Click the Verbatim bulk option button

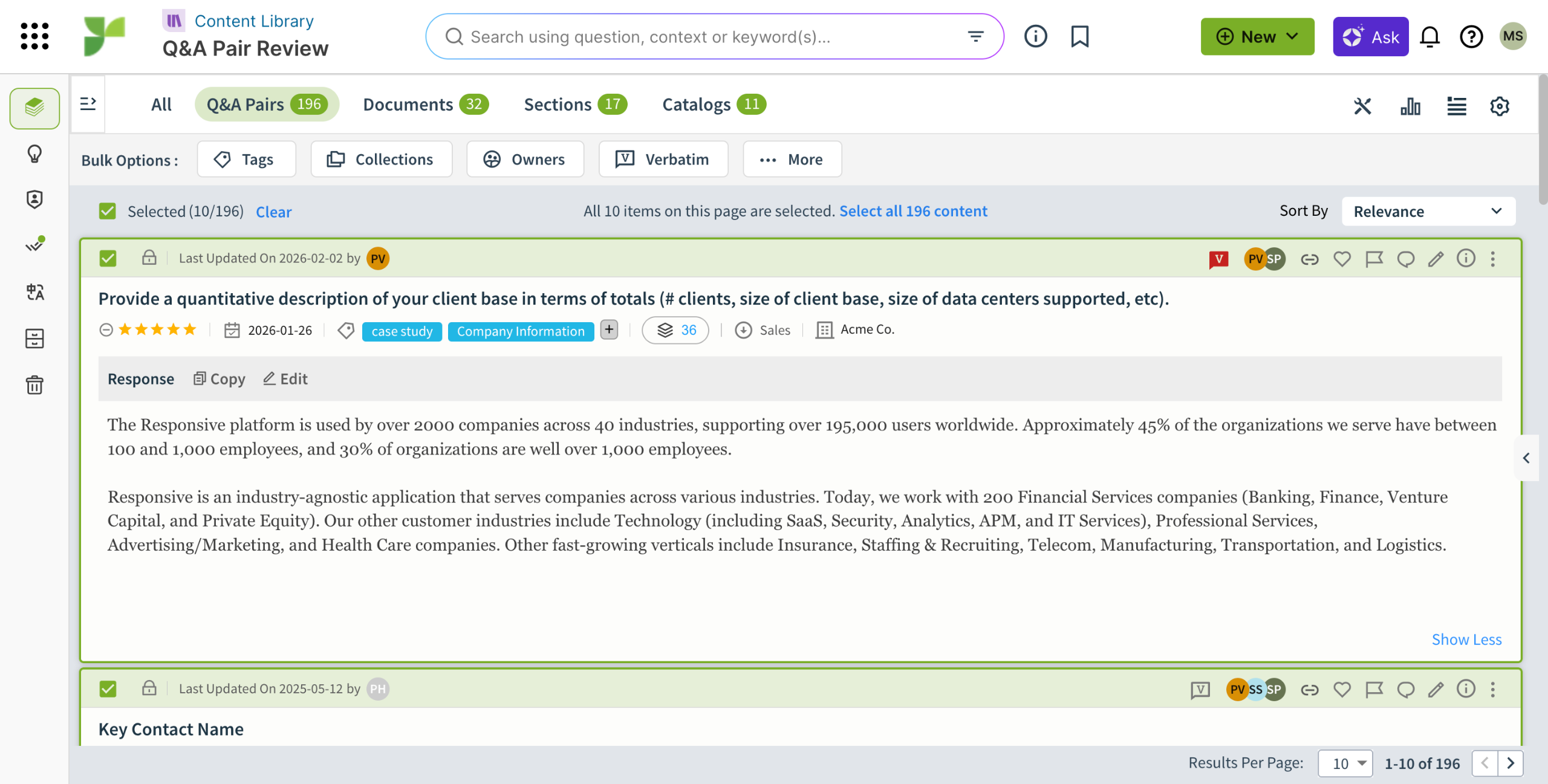point(663,160)
